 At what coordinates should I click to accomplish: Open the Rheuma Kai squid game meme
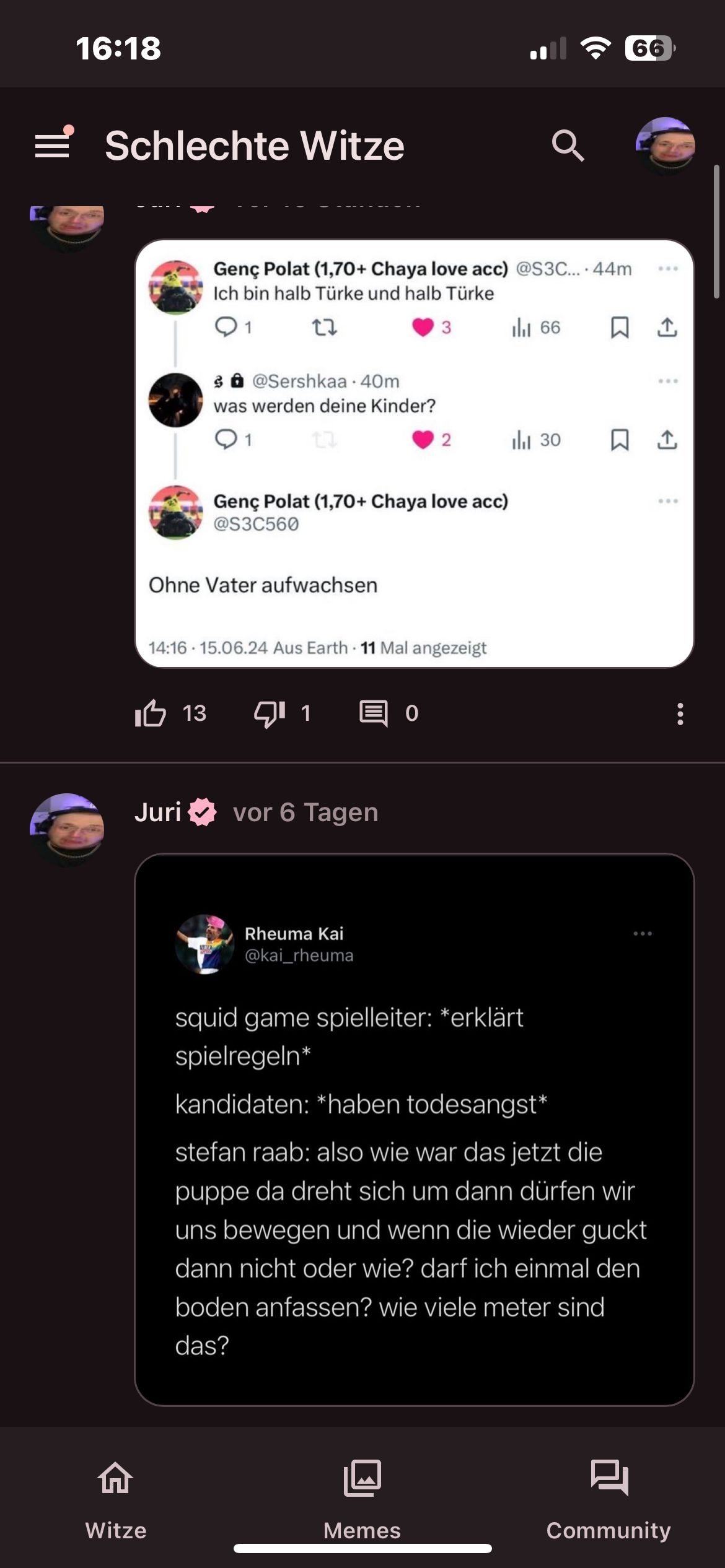coord(414,1130)
